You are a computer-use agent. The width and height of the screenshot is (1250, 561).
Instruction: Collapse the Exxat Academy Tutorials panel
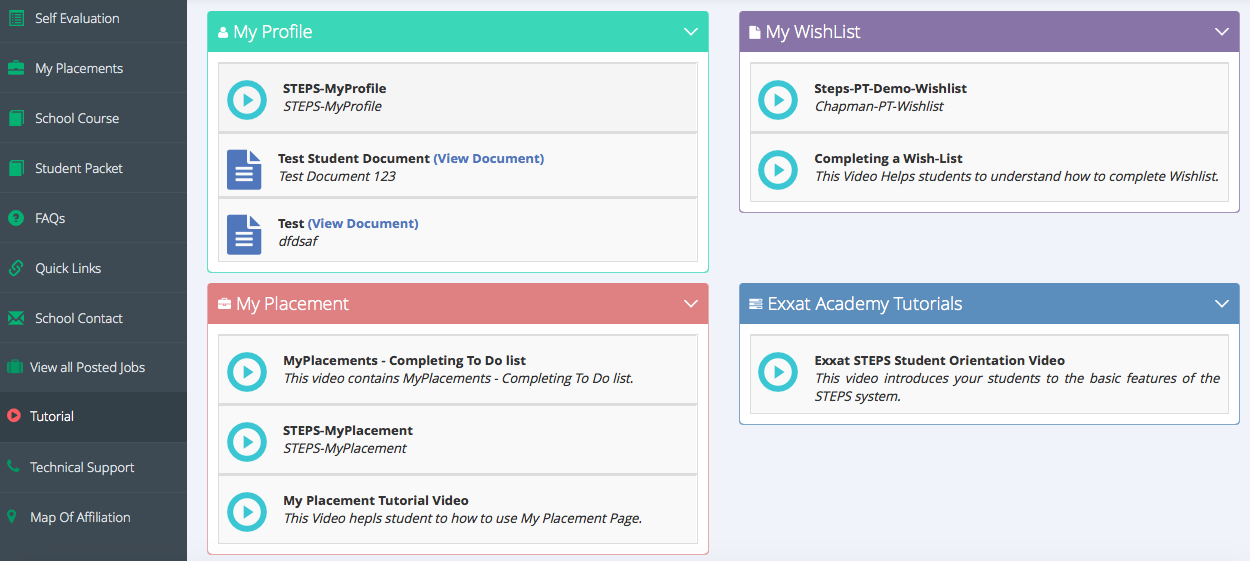tap(1221, 304)
